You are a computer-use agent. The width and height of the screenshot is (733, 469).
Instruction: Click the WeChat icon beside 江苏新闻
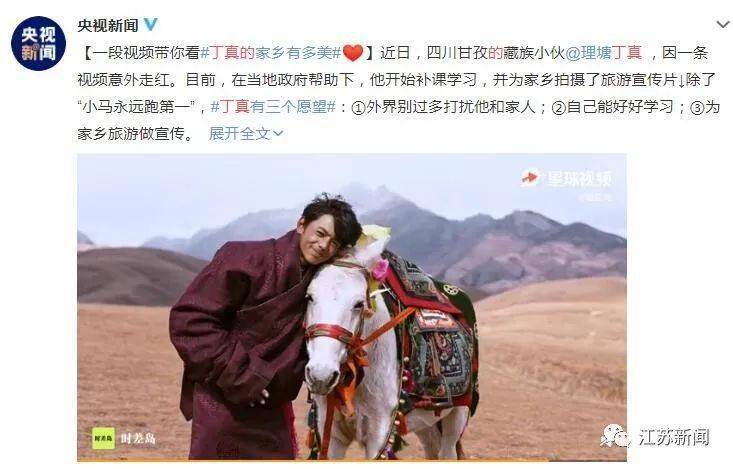616,436
